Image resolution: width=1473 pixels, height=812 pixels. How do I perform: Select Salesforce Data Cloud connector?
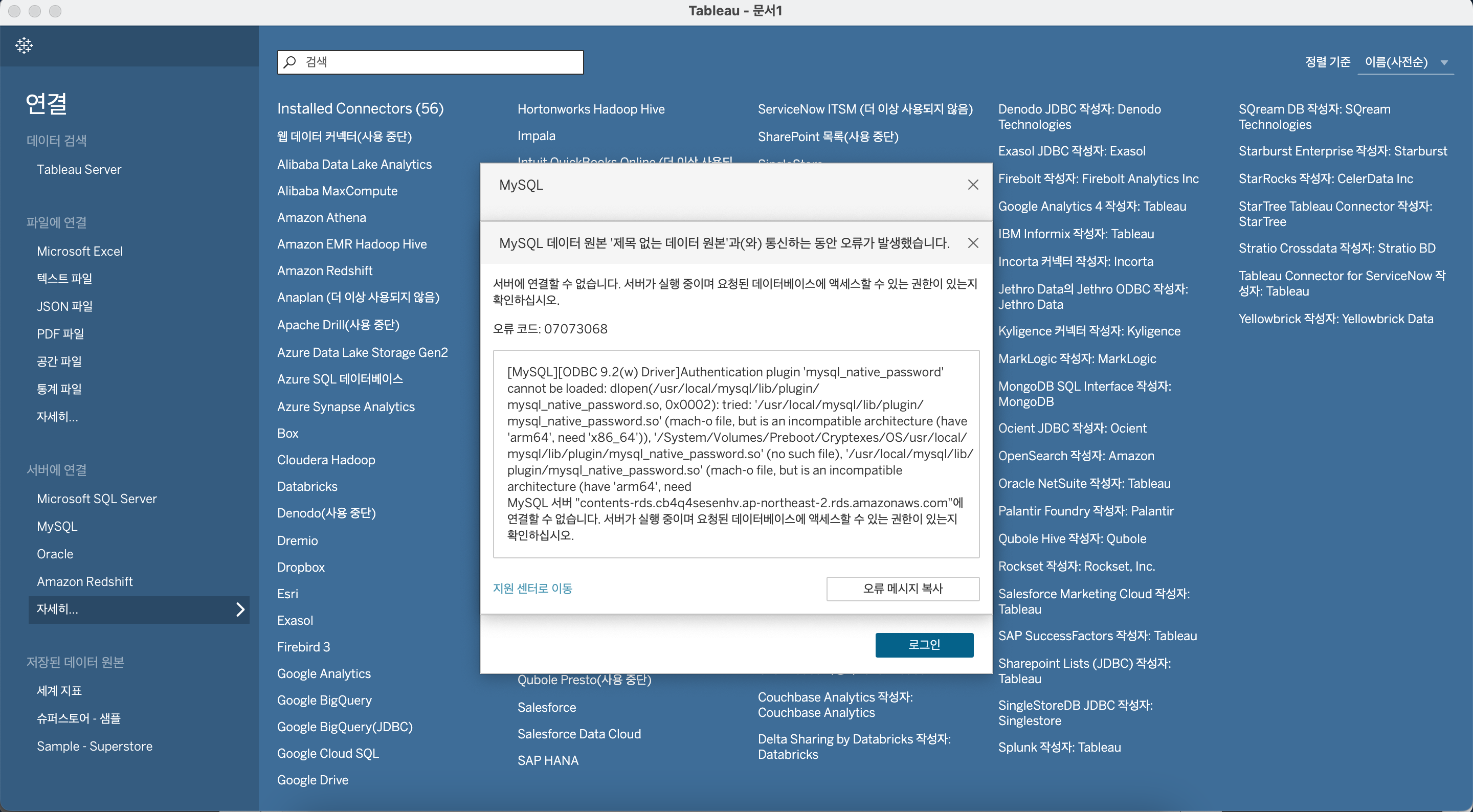(x=578, y=734)
